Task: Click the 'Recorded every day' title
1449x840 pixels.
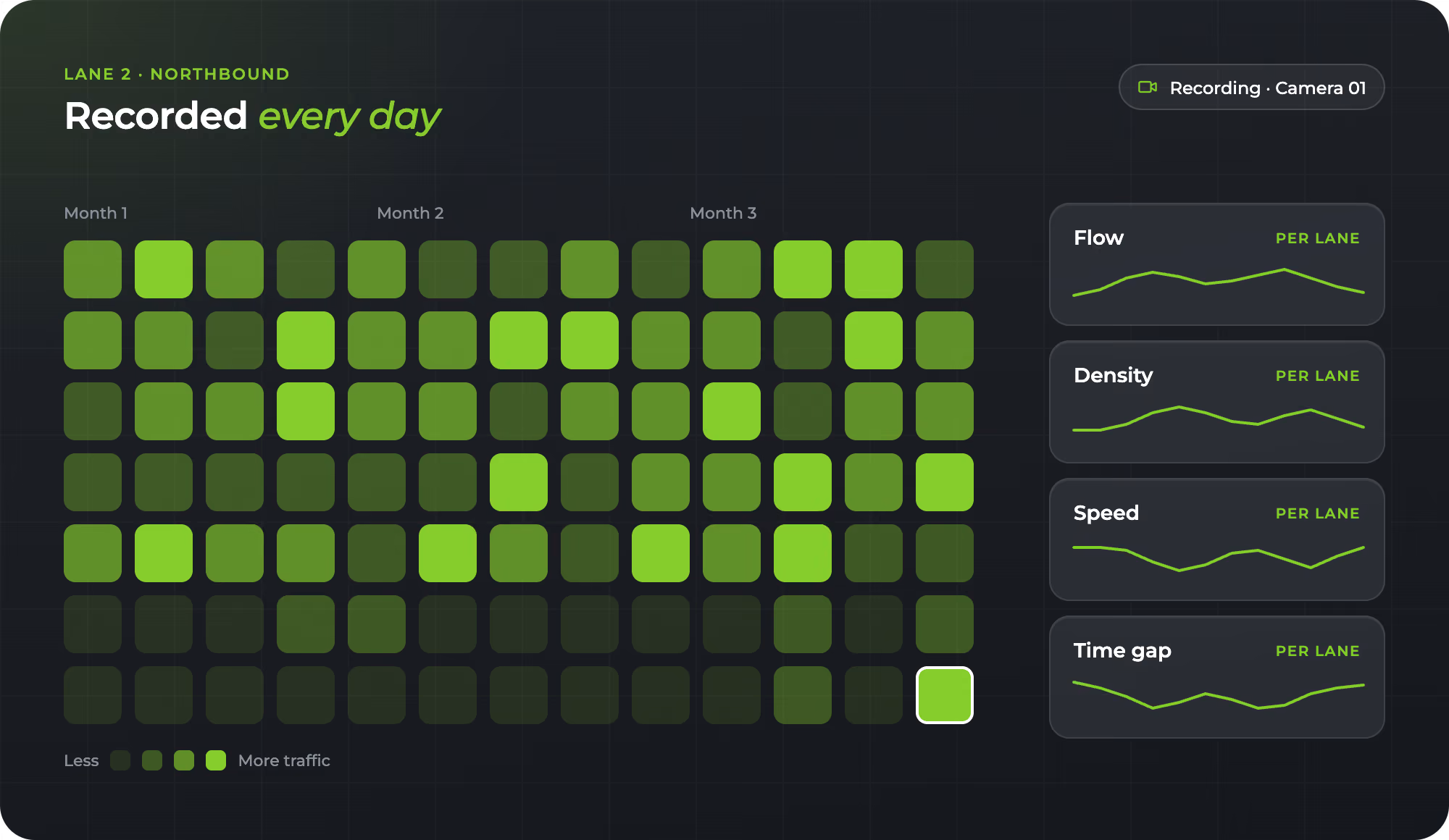Action: (253, 116)
